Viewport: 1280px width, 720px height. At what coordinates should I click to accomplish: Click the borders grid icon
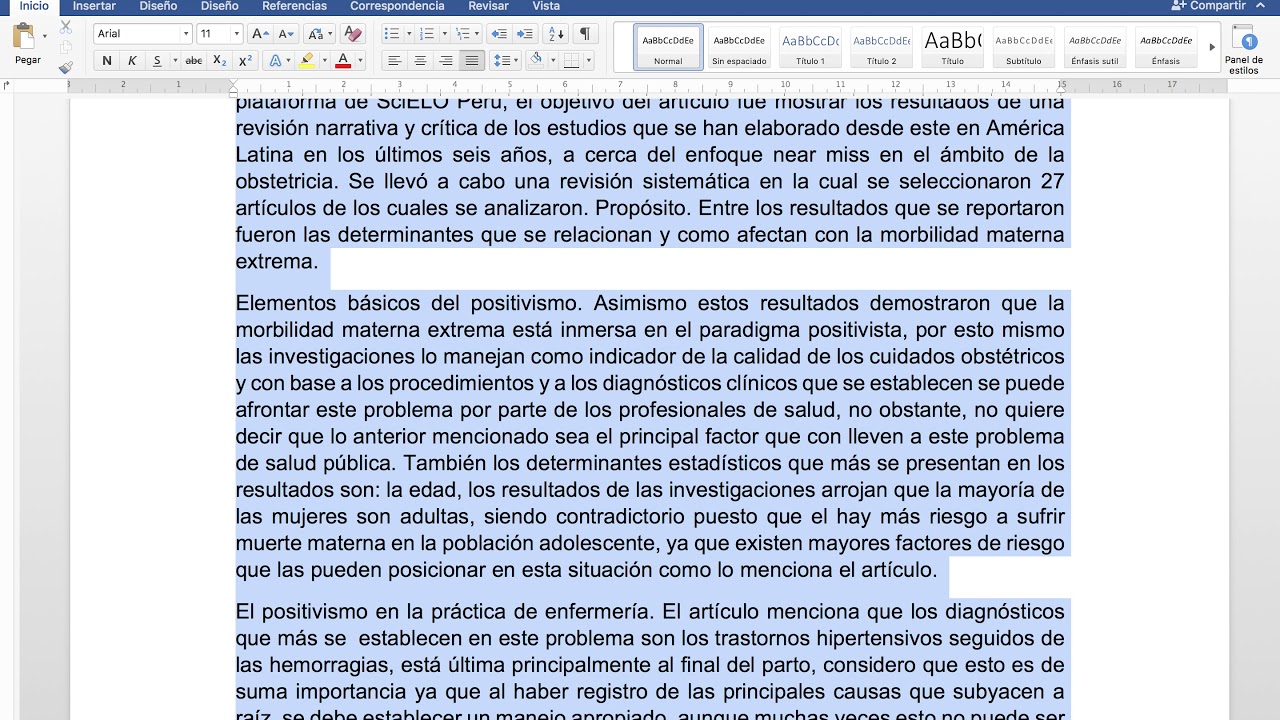571,61
